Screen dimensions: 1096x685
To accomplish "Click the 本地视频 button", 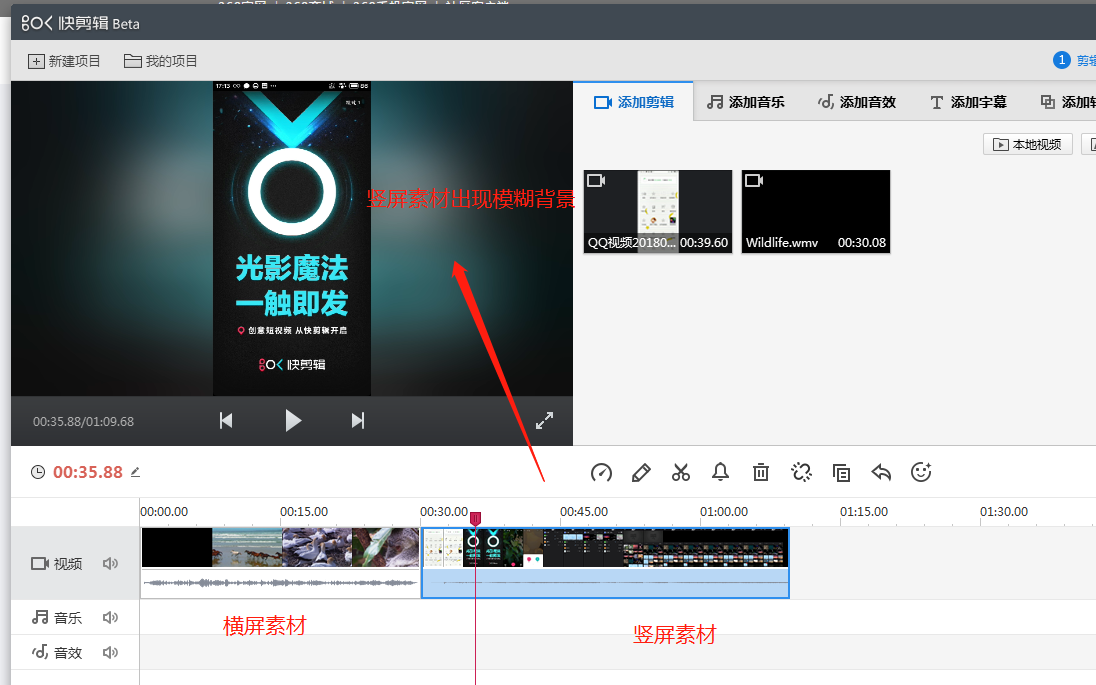I will [1028, 145].
